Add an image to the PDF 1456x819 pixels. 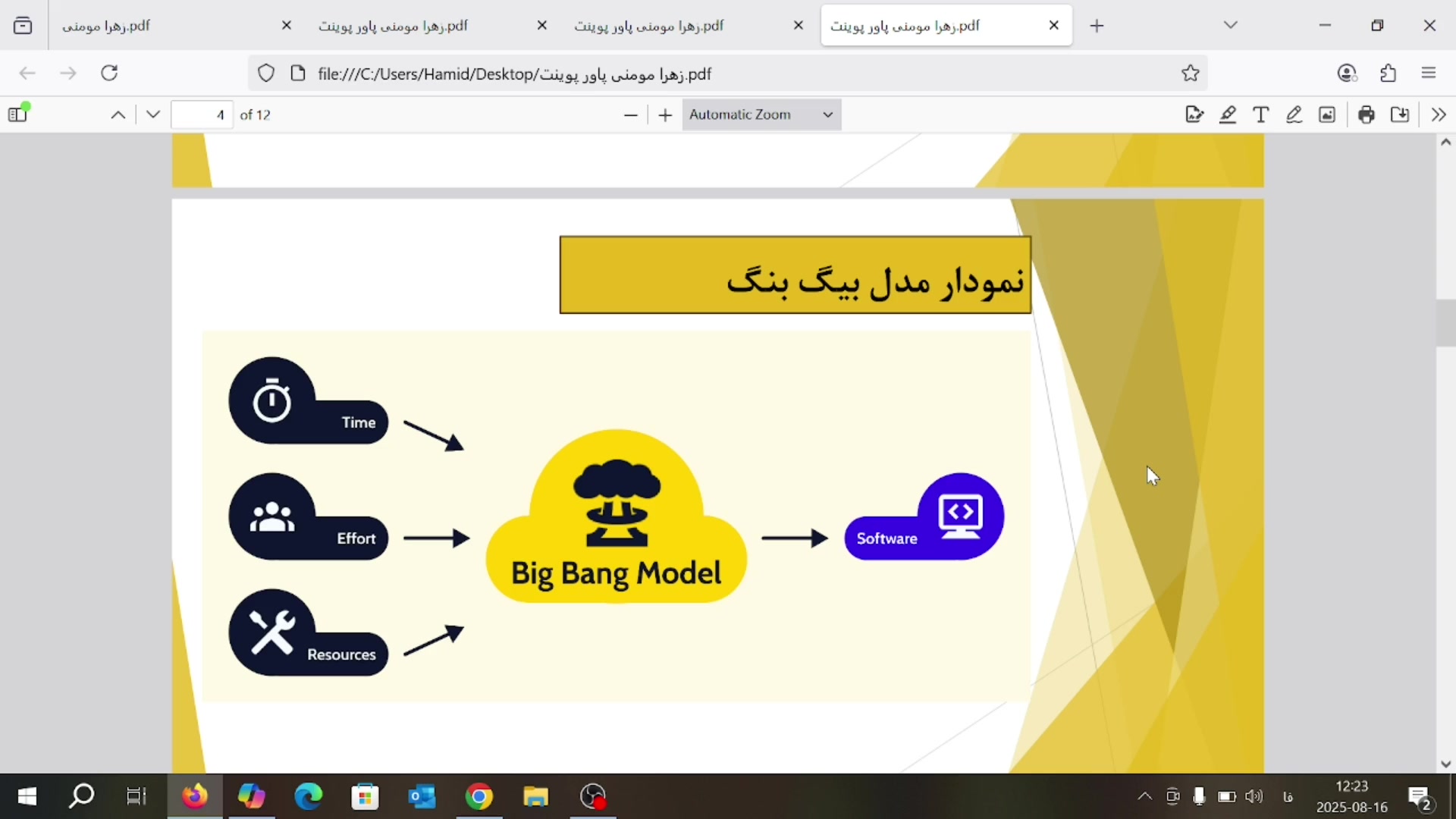click(x=1327, y=115)
